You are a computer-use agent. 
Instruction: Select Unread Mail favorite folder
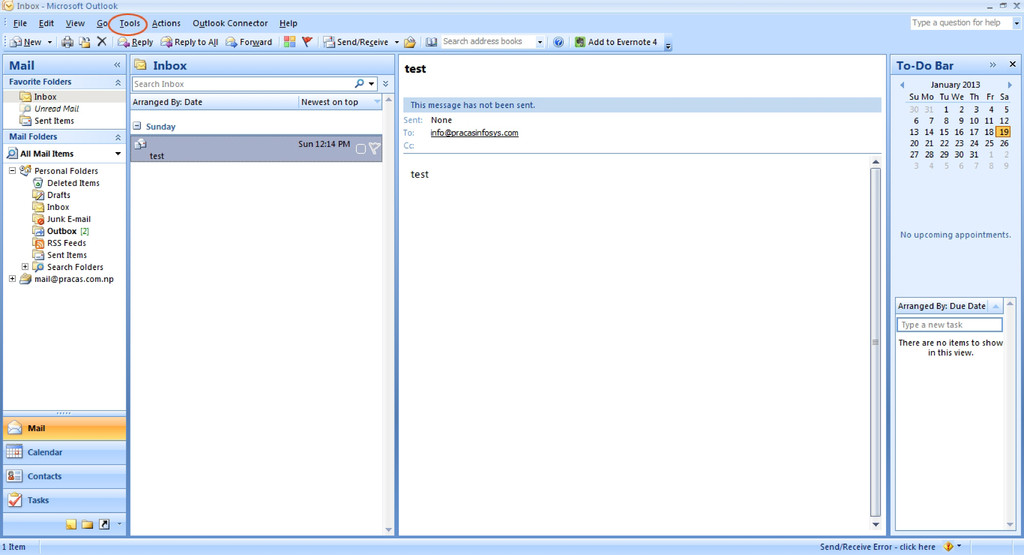[56, 109]
